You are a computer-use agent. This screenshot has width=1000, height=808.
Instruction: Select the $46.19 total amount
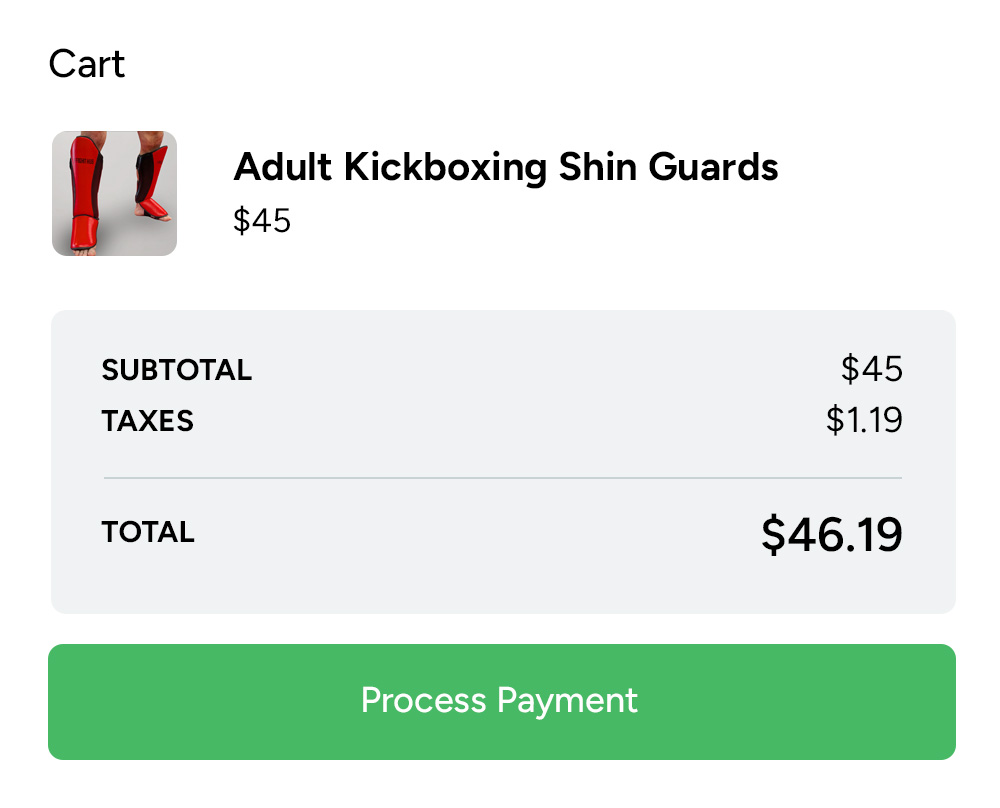tap(832, 534)
